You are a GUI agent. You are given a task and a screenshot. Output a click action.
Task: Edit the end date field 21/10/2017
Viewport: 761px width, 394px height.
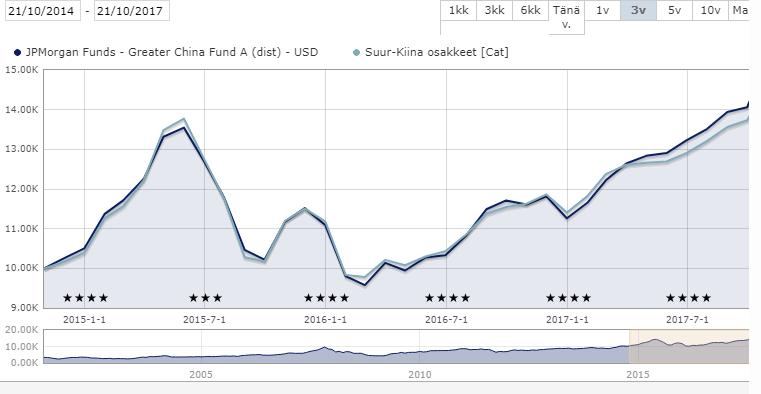point(132,11)
